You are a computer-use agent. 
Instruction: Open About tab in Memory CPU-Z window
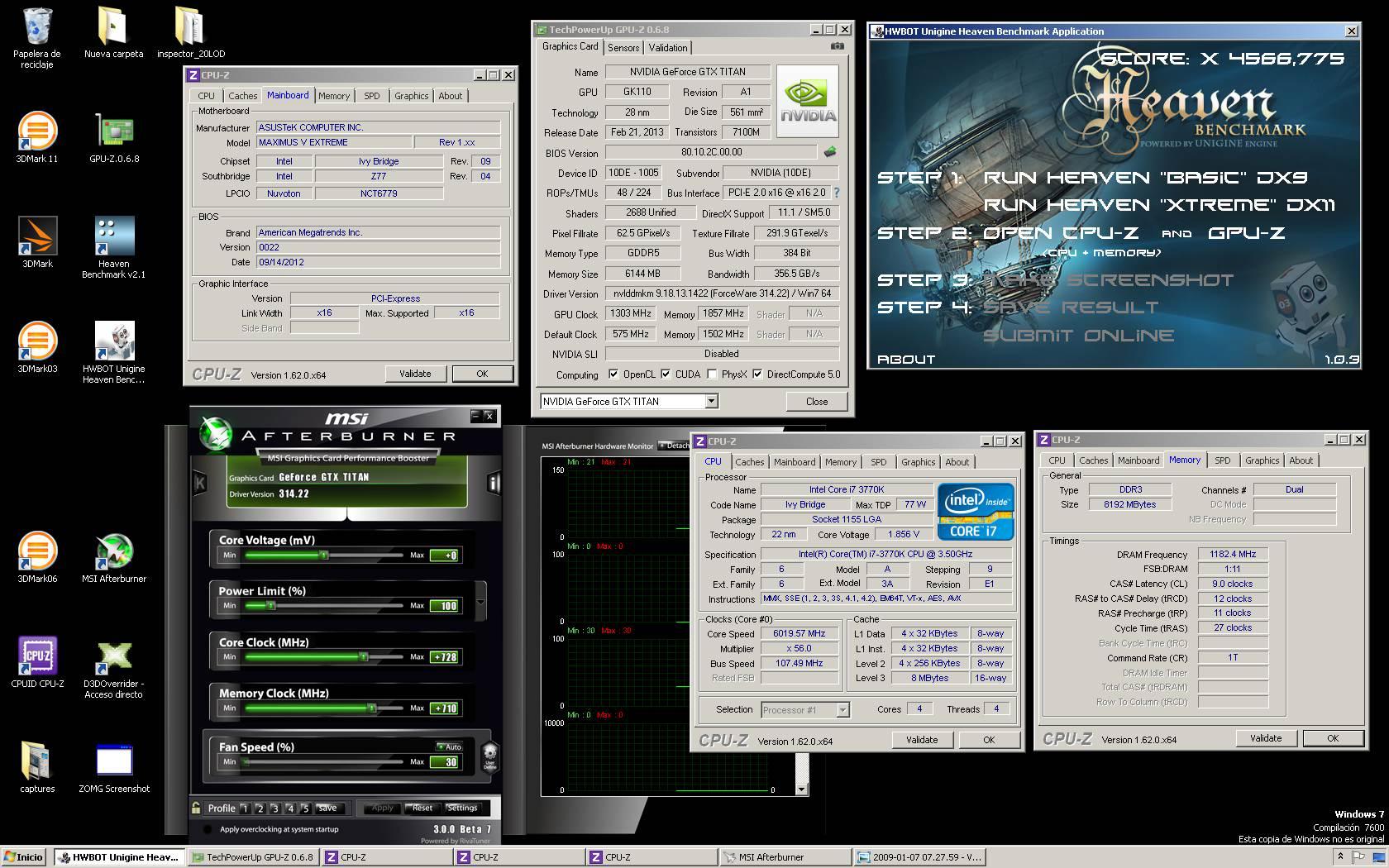tap(1301, 460)
